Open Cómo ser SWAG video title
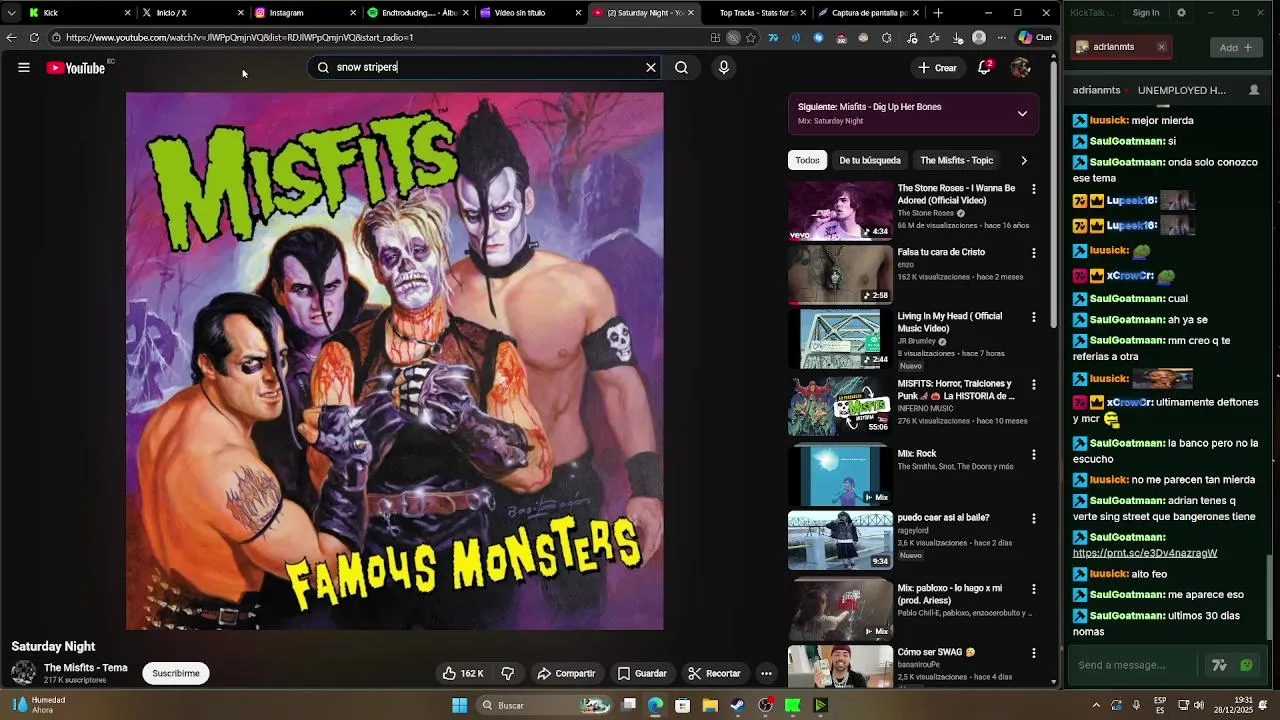 coord(936,652)
